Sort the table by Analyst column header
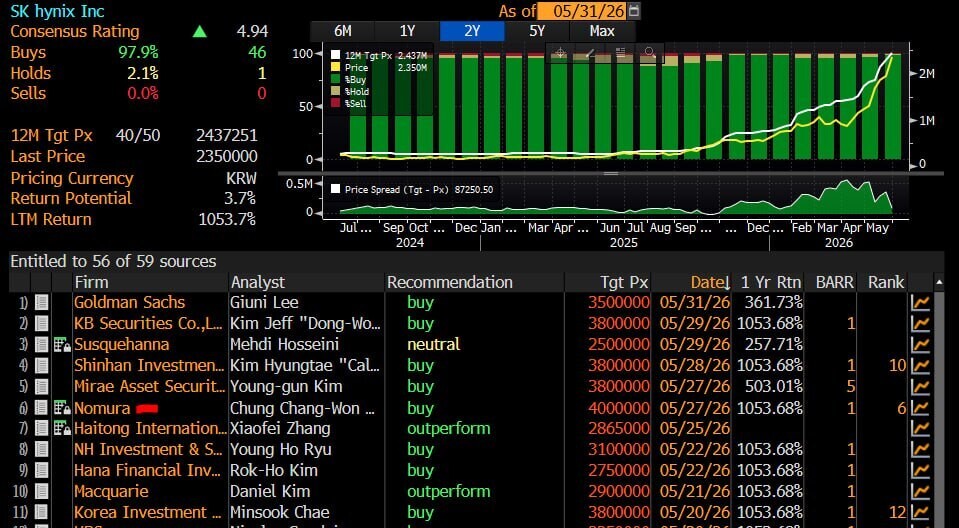The image size is (959, 528). (257, 282)
